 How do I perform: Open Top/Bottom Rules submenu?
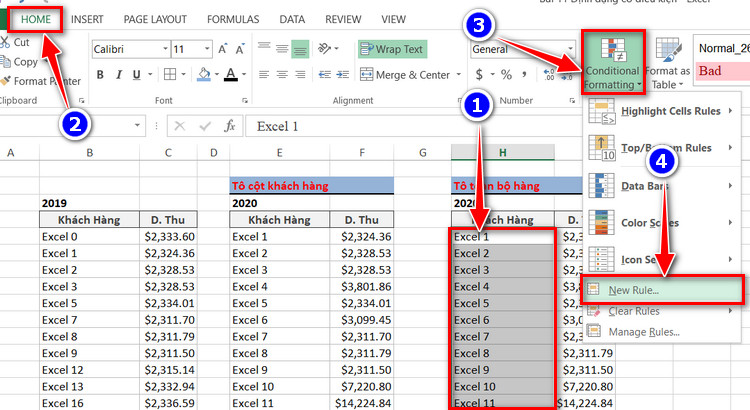[x=662, y=148]
